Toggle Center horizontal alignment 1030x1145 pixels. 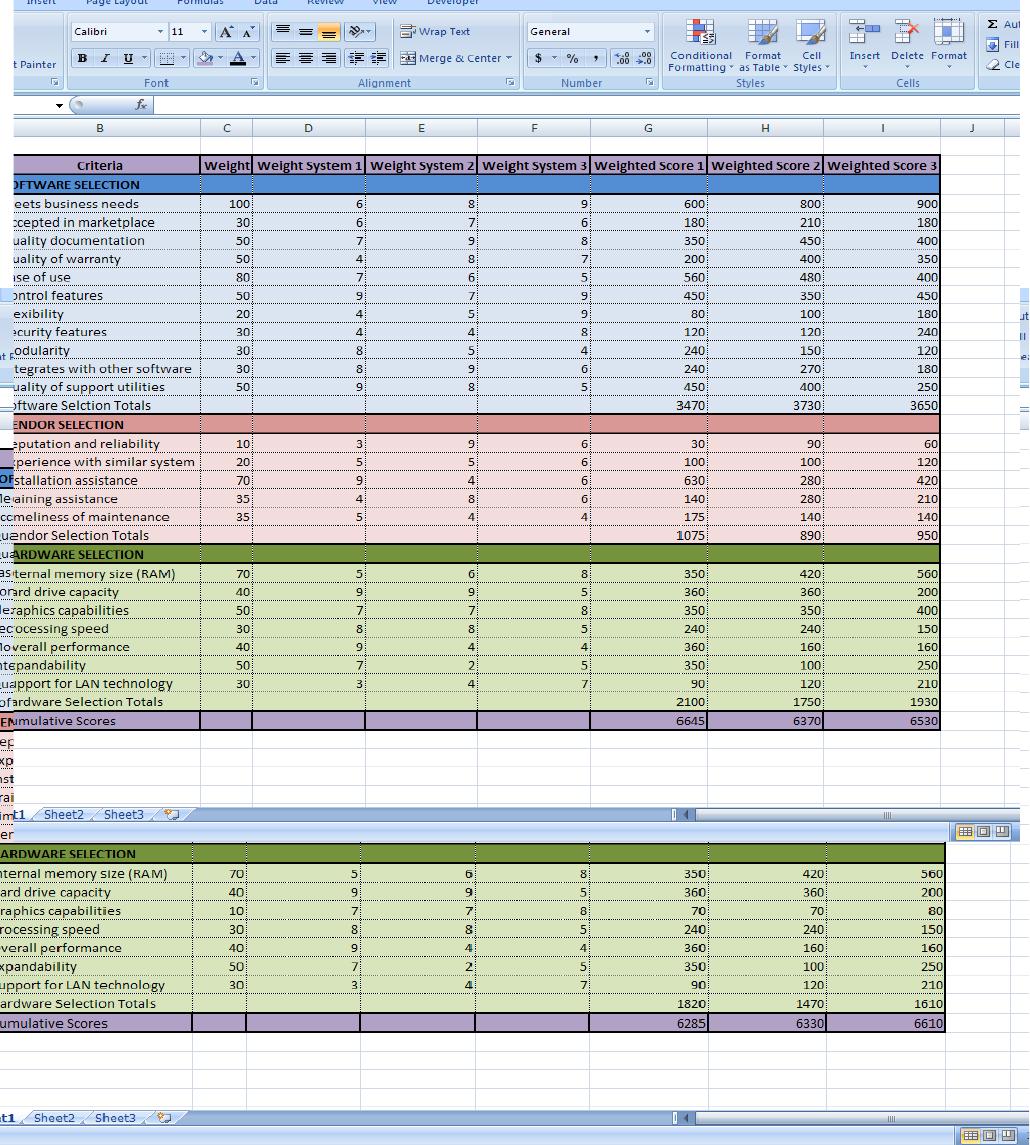[306, 58]
